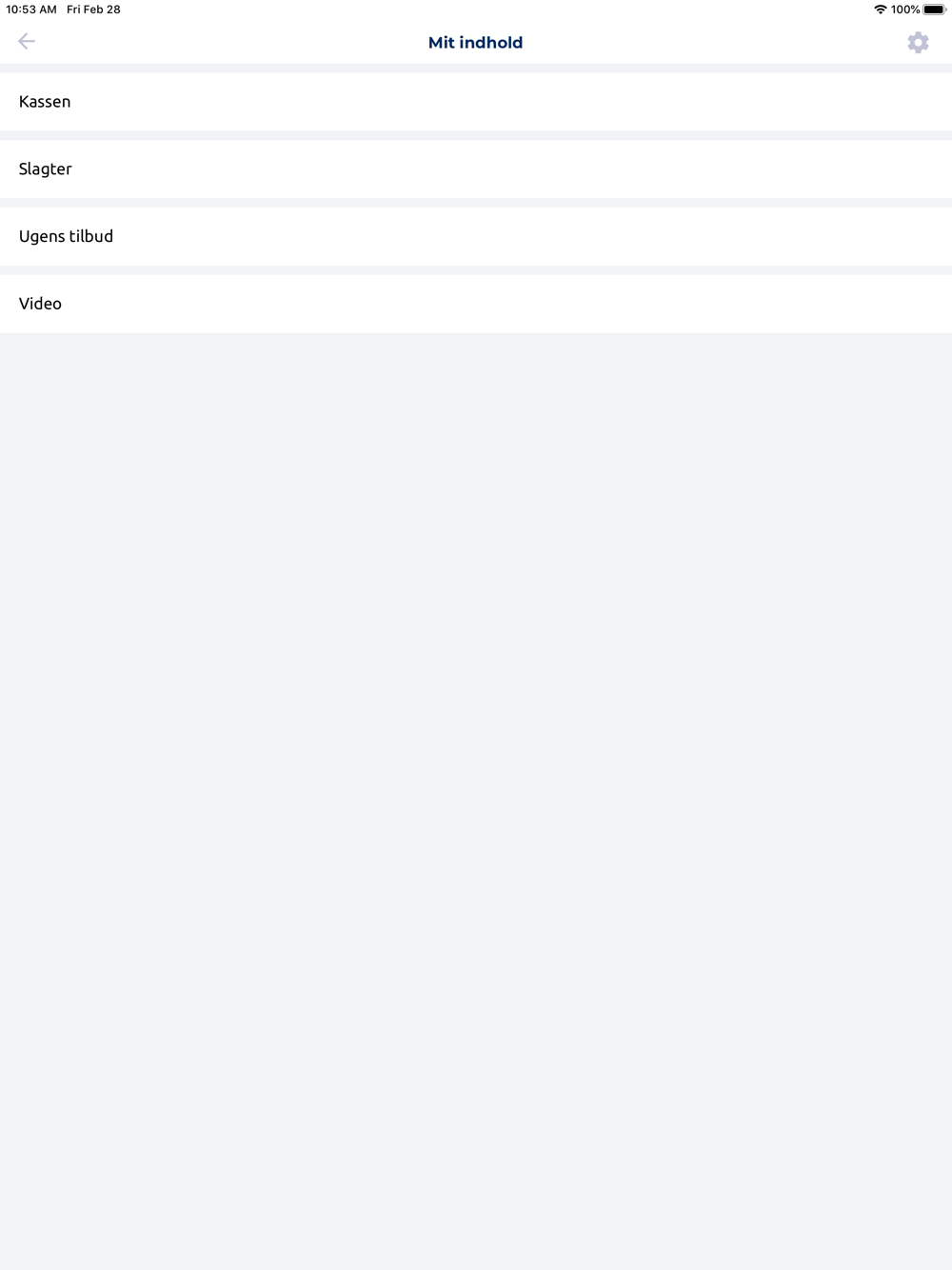The height and width of the screenshot is (1270, 952).
Task: Tap the 100% battery percentage
Action: click(905, 10)
